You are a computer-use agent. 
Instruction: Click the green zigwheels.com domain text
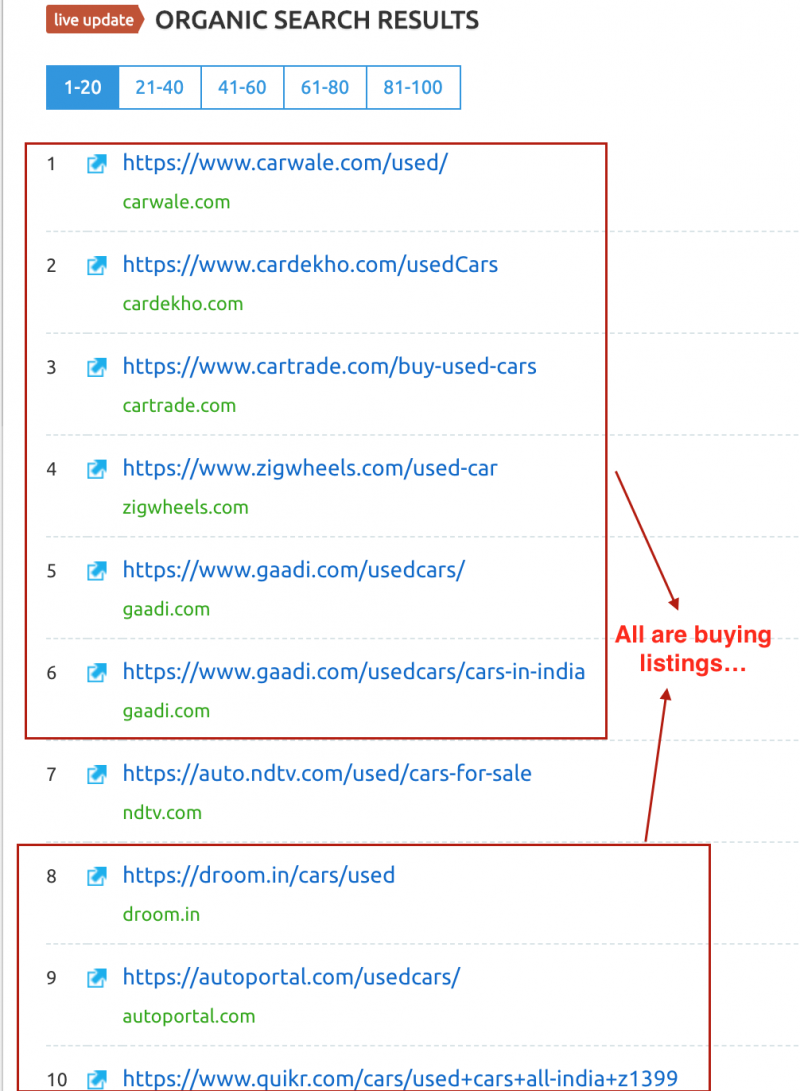pyautogui.click(x=186, y=508)
